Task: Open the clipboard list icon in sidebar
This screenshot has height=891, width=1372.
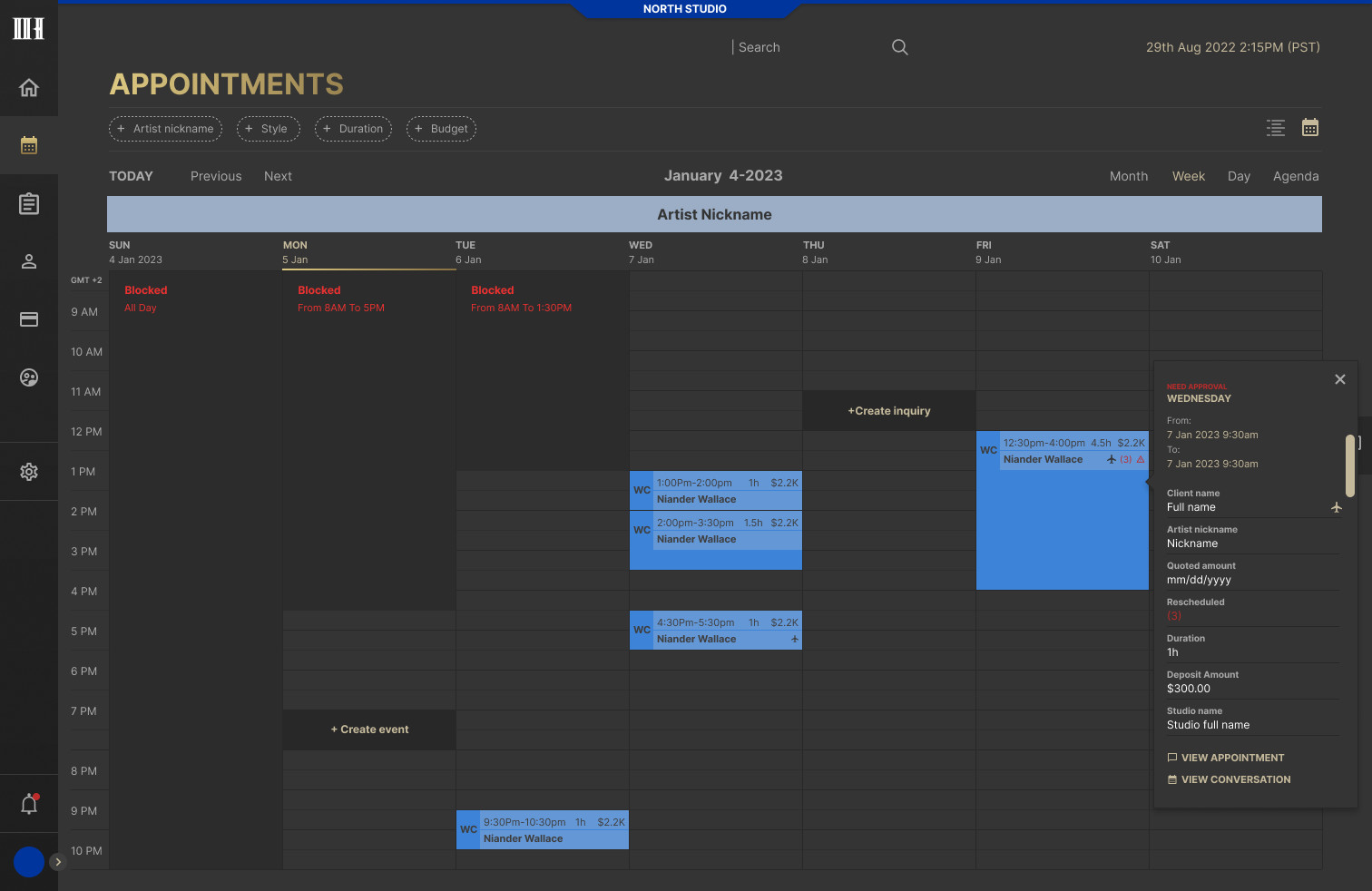Action: pos(29,203)
